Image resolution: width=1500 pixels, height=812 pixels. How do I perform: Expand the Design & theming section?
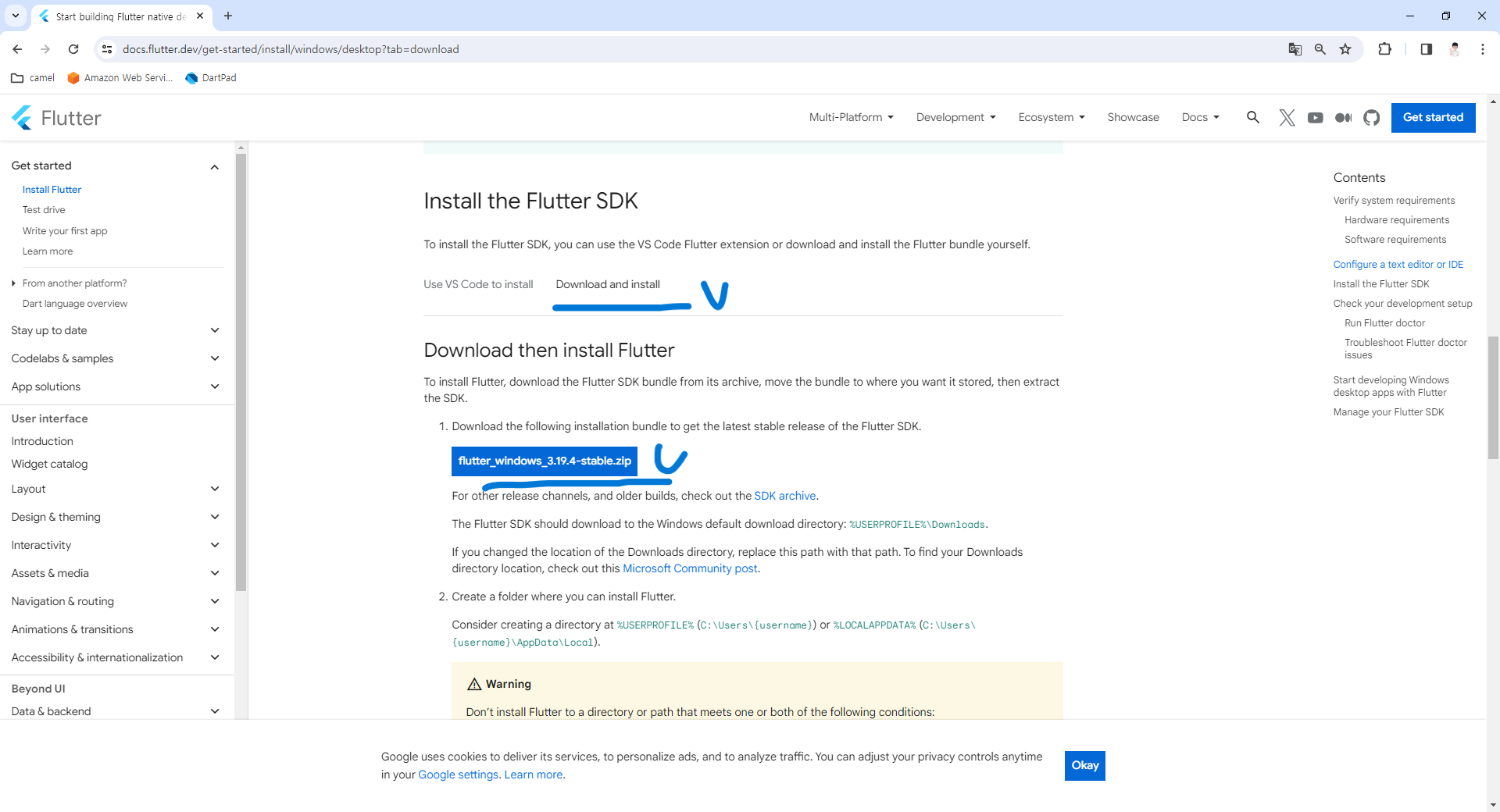tap(214, 517)
